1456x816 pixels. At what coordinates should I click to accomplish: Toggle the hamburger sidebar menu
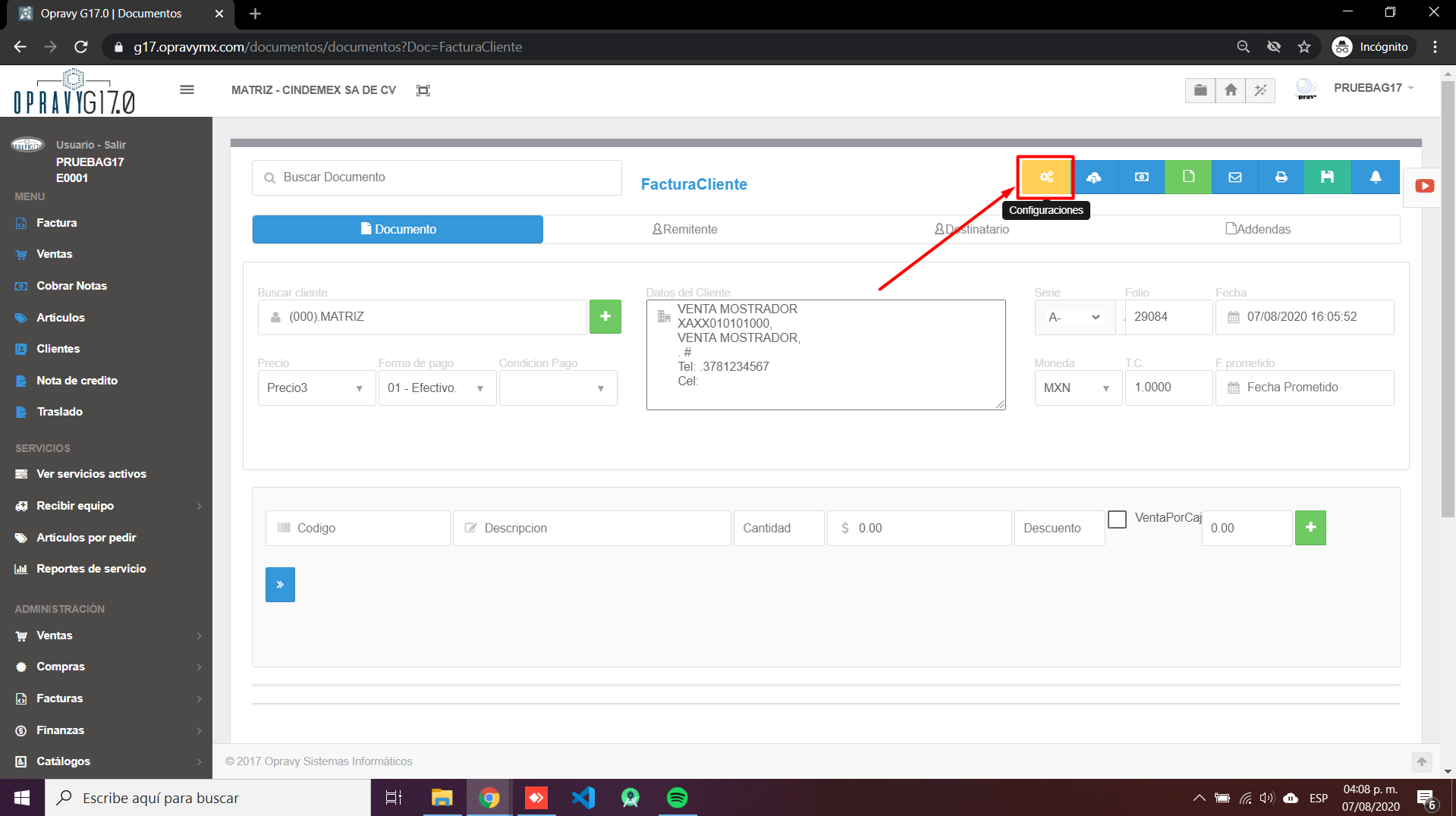(x=187, y=89)
